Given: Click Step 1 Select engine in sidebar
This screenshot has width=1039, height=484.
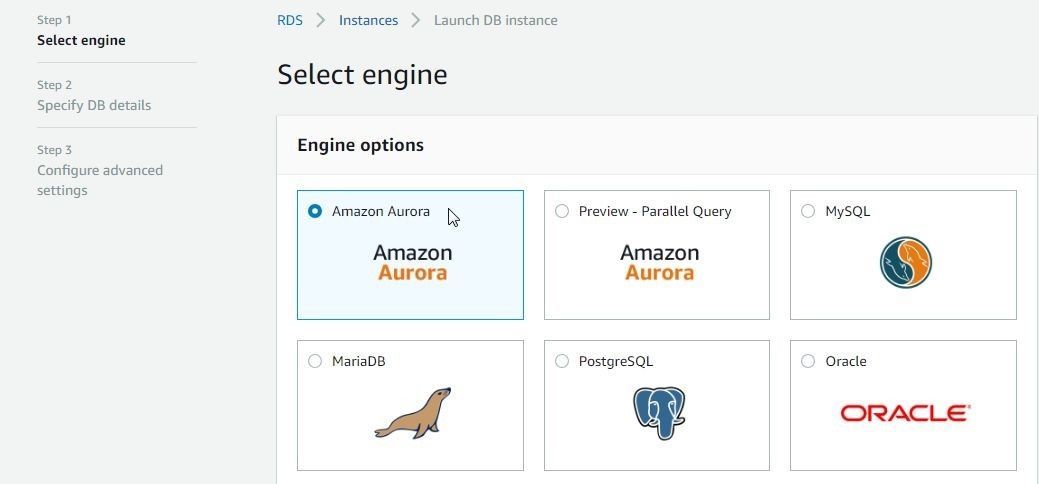Looking at the screenshot, I should click(x=81, y=31).
